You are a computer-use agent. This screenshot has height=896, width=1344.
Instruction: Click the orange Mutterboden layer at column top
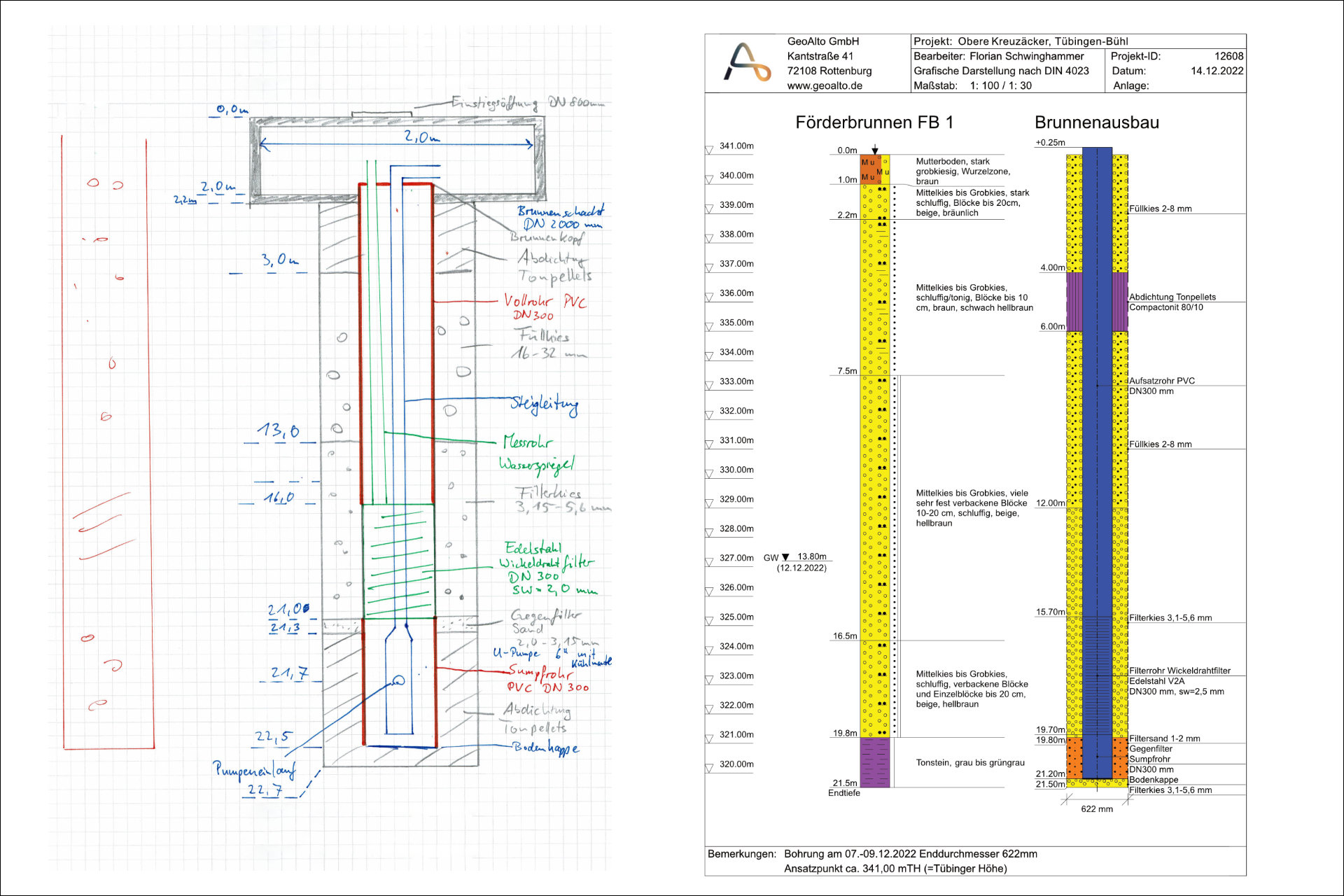868,169
